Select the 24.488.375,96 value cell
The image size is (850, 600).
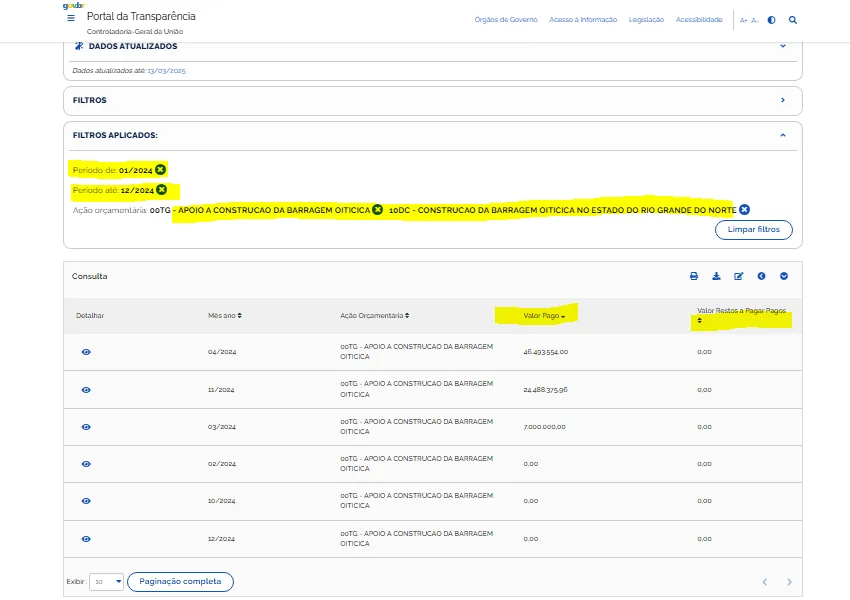pos(545,390)
